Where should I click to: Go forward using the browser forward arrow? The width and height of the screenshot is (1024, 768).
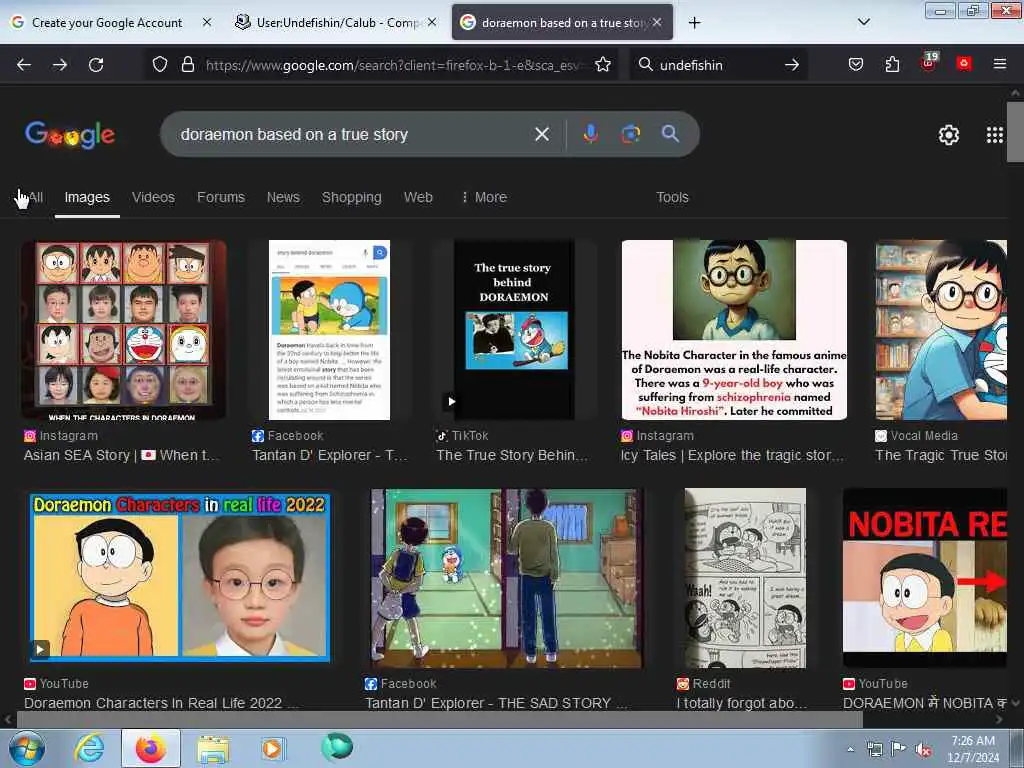point(60,65)
